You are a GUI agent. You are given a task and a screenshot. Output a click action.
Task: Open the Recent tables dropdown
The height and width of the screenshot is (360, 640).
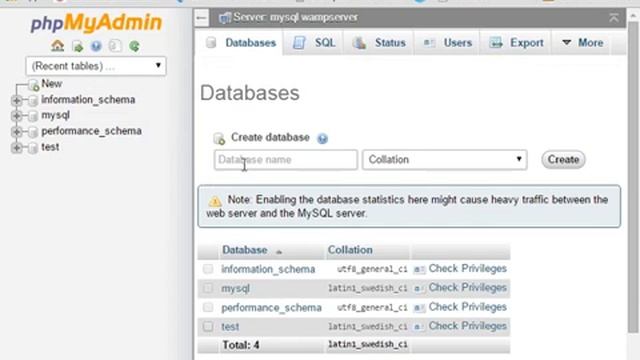(96, 66)
